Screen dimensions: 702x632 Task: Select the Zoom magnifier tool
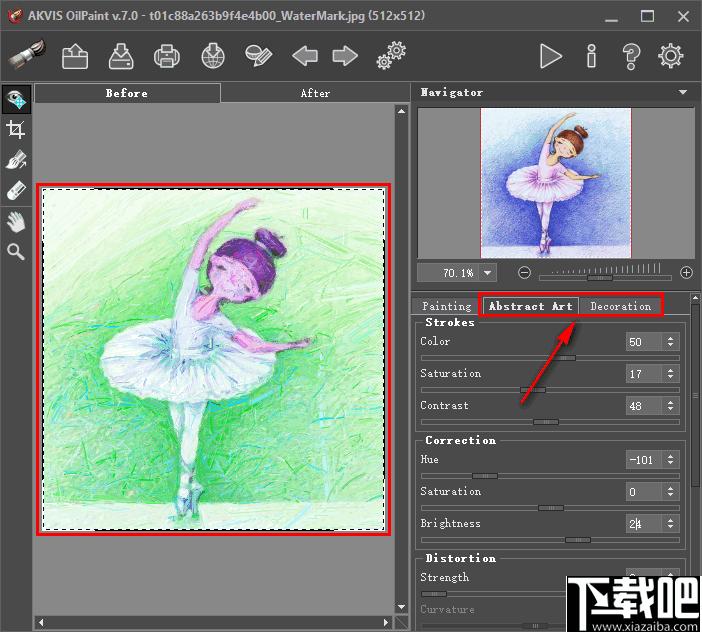coord(15,252)
